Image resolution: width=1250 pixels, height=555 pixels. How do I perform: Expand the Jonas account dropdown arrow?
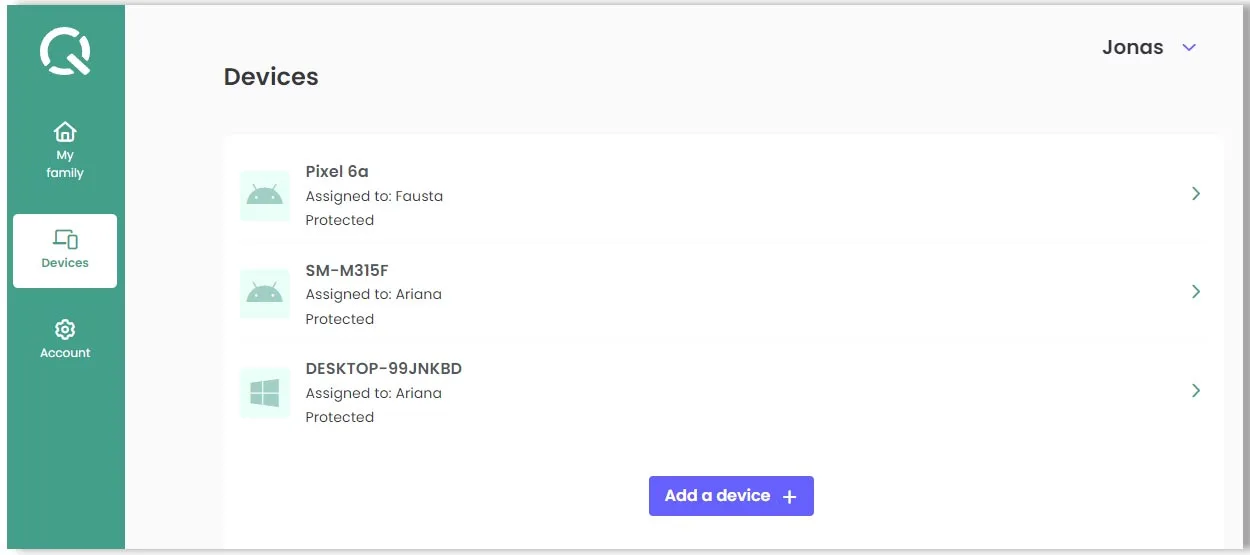(1189, 48)
